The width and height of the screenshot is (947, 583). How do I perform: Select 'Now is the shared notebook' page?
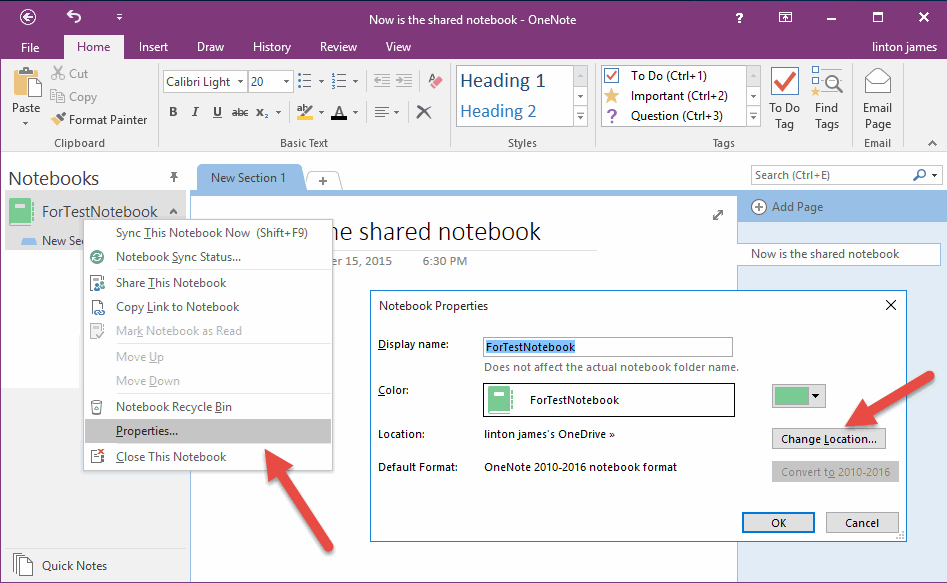click(x=839, y=254)
